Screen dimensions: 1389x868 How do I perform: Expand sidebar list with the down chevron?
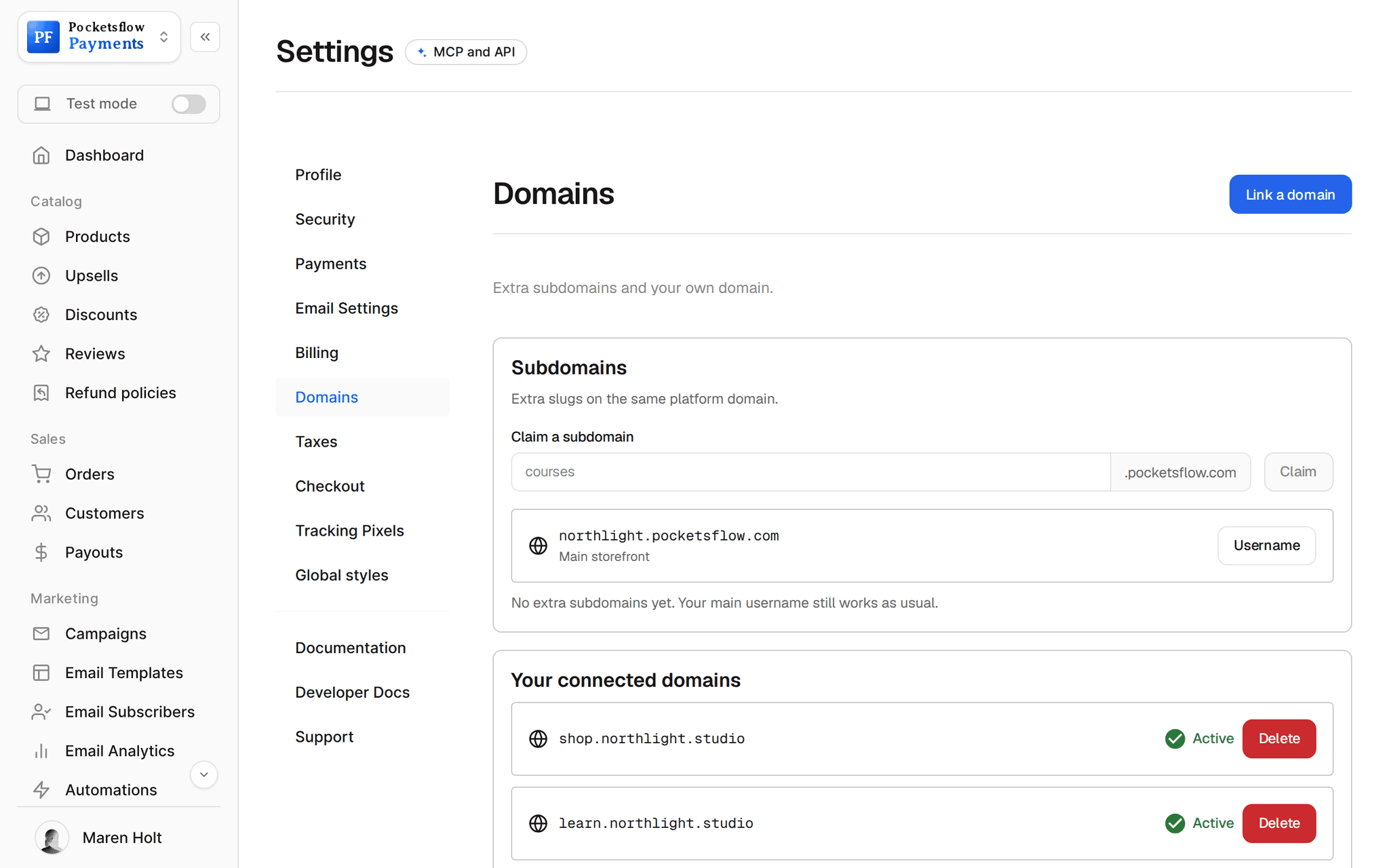coord(203,774)
